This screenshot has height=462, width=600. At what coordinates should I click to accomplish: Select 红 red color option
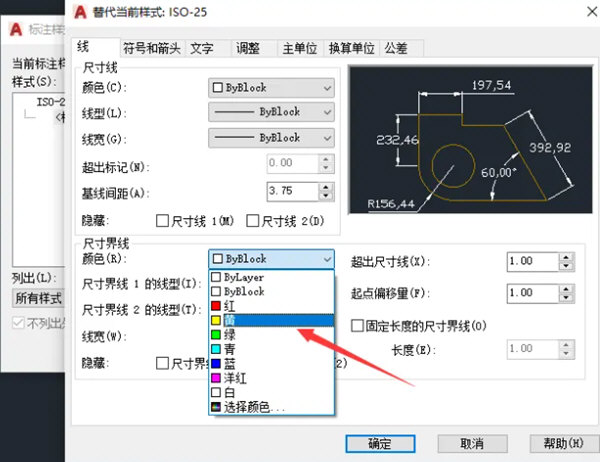pos(272,306)
